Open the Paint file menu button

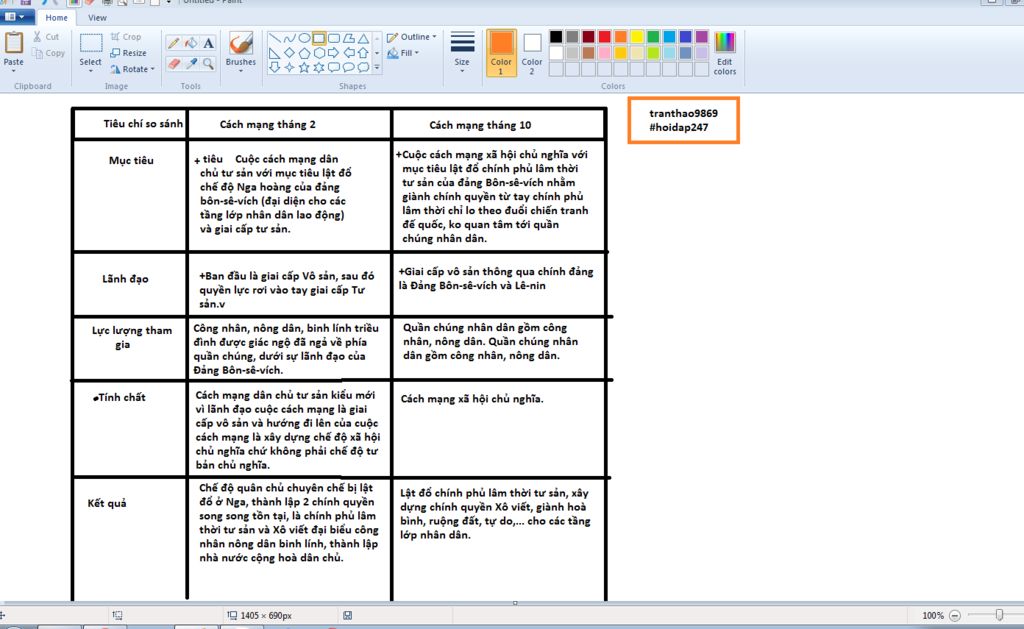tap(16, 17)
